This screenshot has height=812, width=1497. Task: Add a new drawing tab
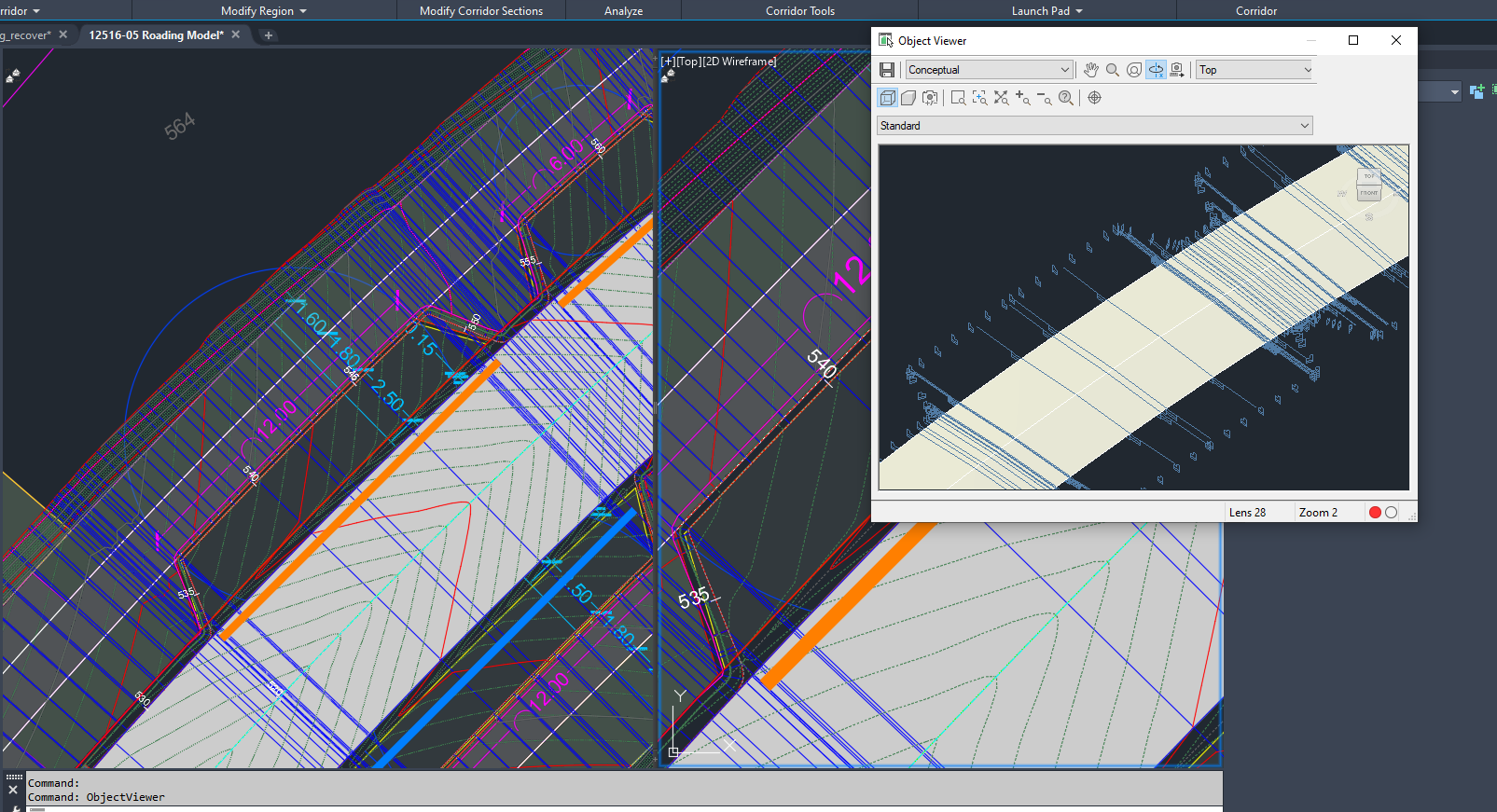click(269, 35)
